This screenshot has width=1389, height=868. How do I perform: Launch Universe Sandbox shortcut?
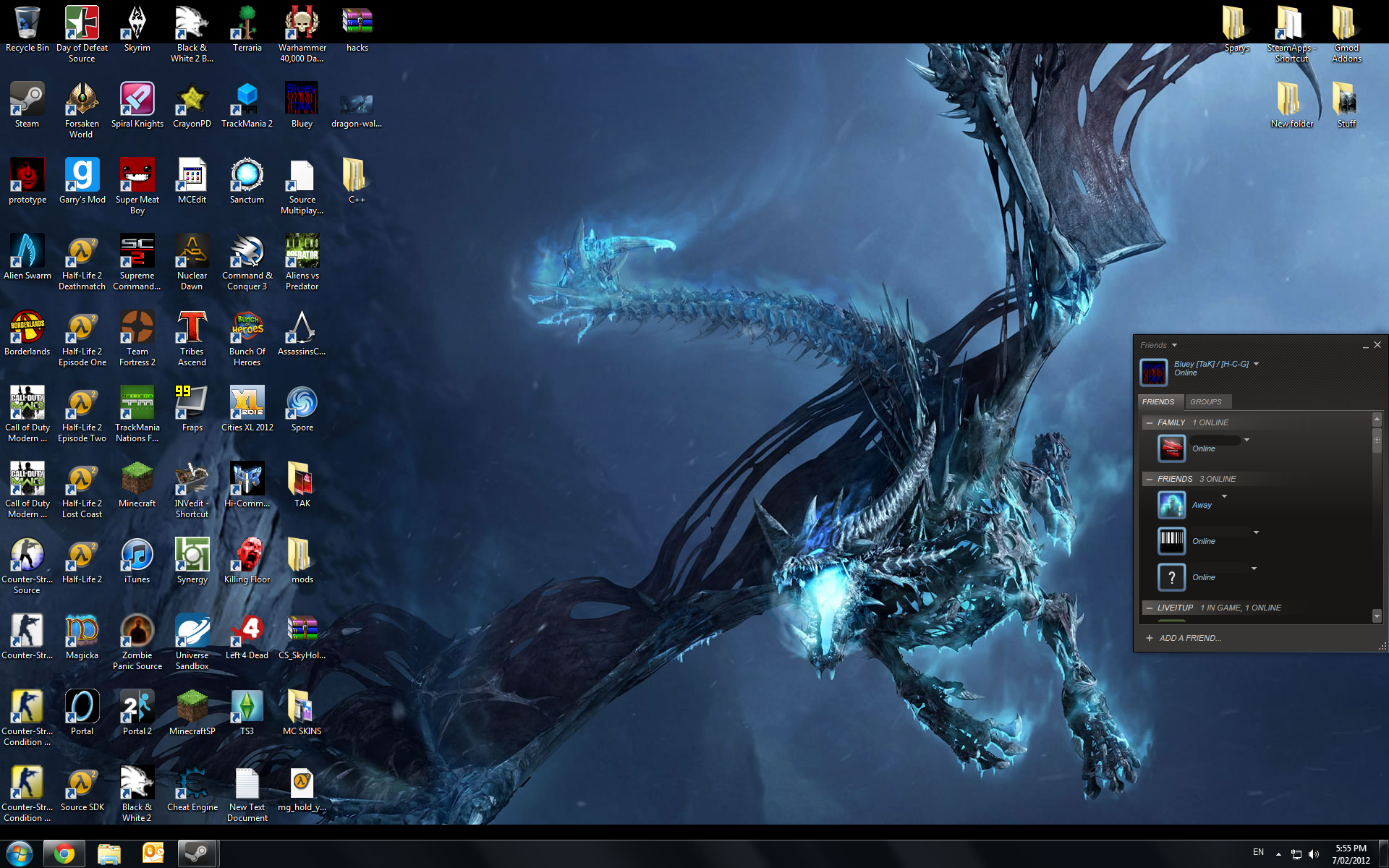pyautogui.click(x=192, y=642)
